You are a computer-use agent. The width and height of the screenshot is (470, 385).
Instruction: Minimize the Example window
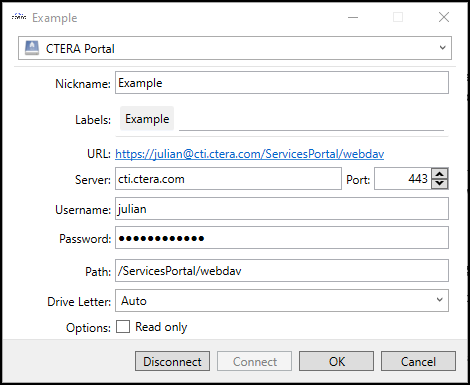(x=353, y=17)
